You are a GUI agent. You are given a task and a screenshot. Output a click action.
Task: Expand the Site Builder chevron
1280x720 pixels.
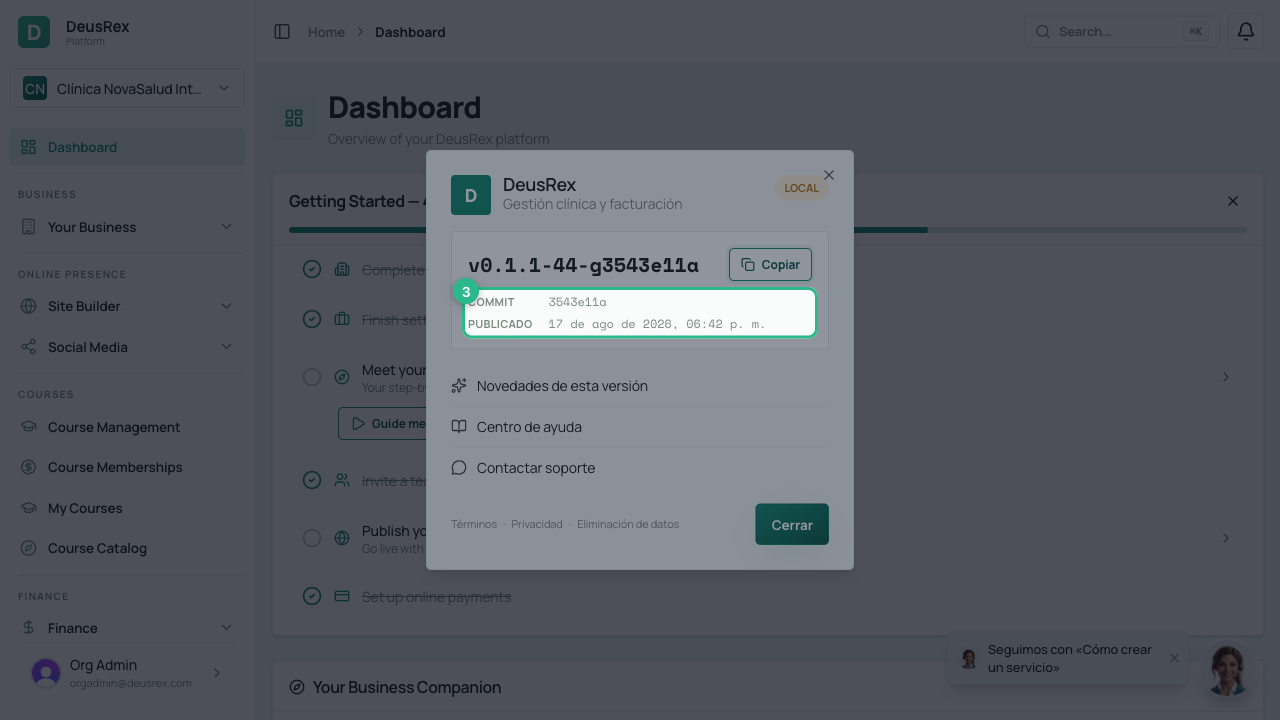pyautogui.click(x=226, y=306)
